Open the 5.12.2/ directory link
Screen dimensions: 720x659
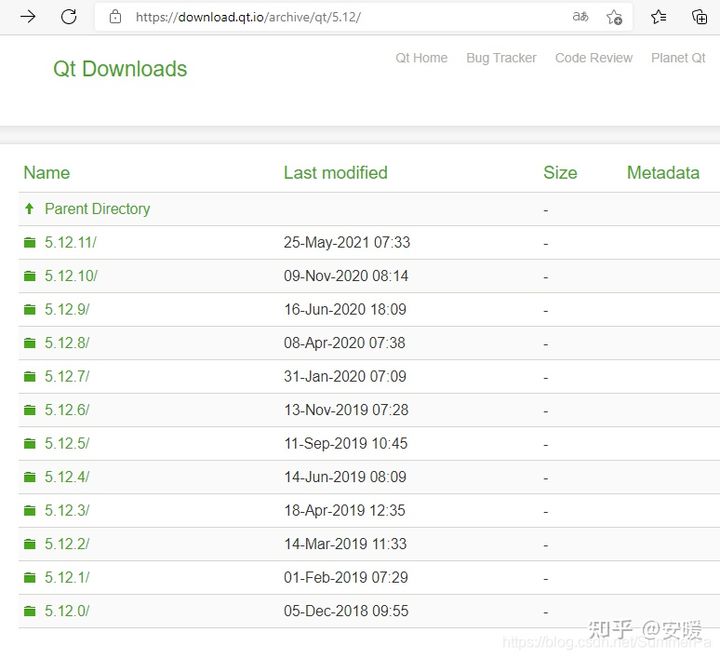pos(67,544)
